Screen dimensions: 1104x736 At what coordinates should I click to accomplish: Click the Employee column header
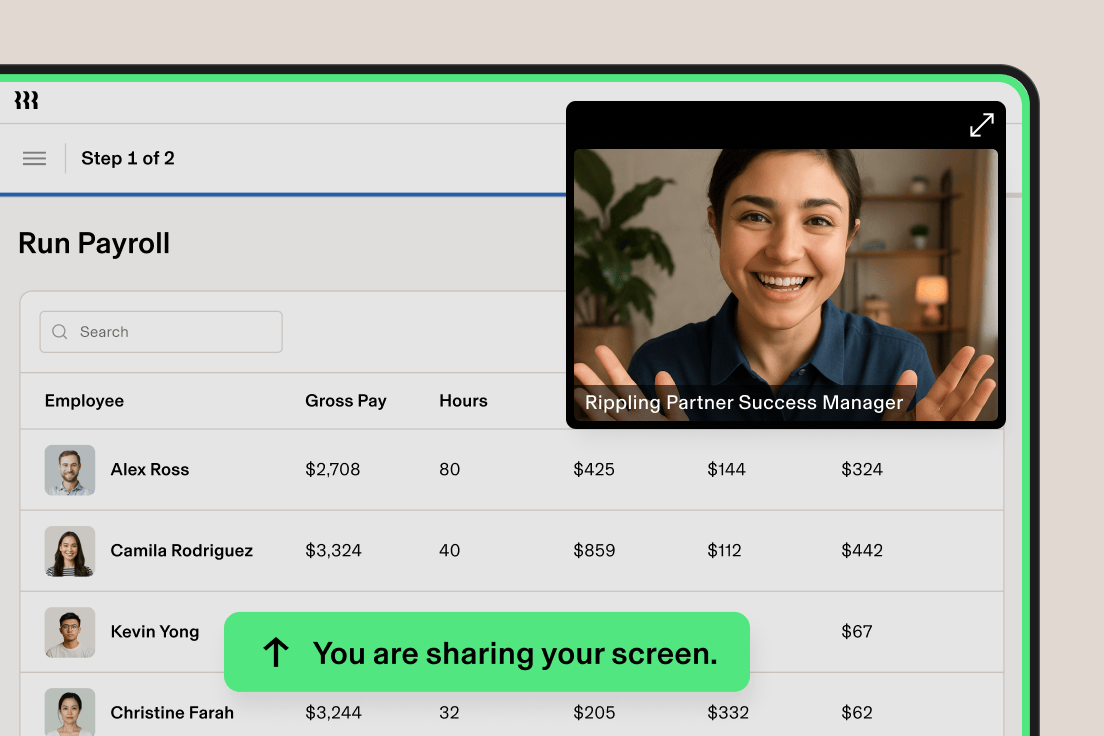pyautogui.click(x=84, y=401)
